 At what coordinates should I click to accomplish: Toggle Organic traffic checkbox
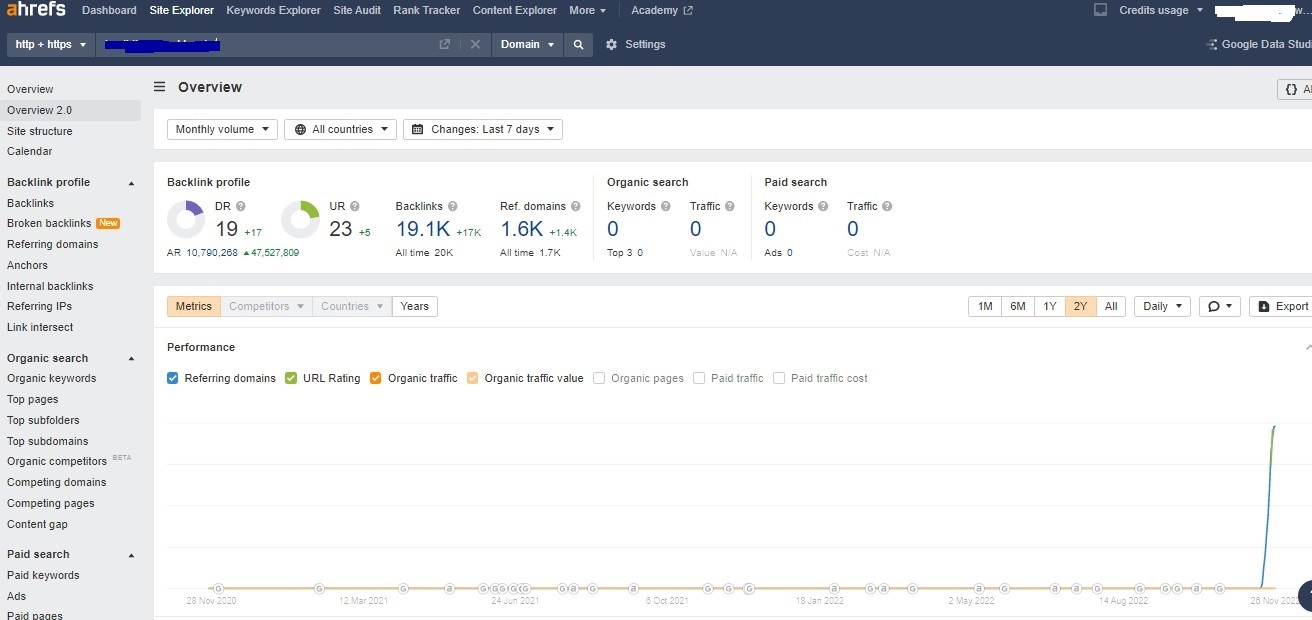point(376,378)
